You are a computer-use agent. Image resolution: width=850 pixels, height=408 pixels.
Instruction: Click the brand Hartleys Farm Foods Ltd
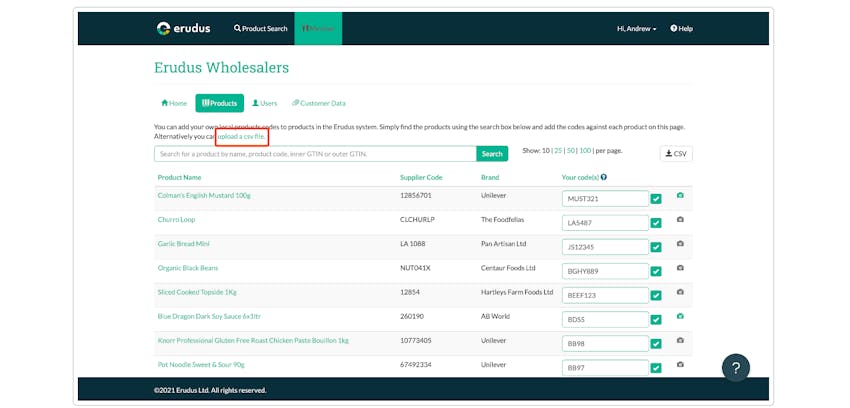(517, 292)
